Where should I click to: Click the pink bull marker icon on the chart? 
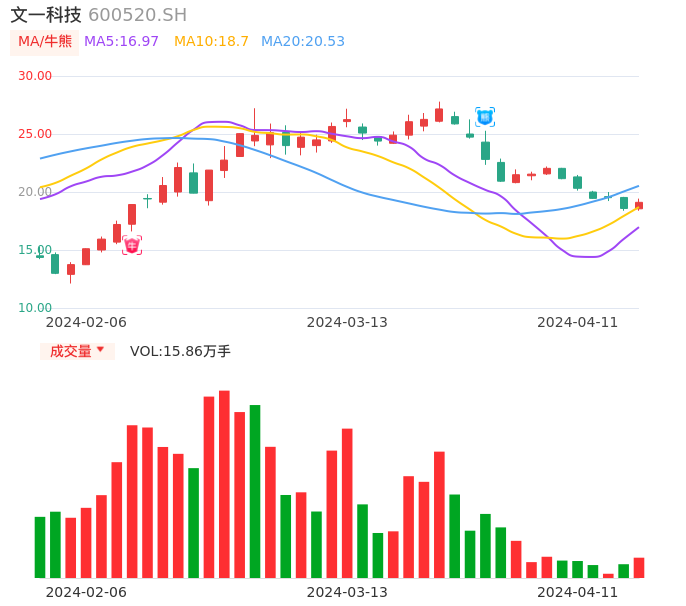(132, 245)
